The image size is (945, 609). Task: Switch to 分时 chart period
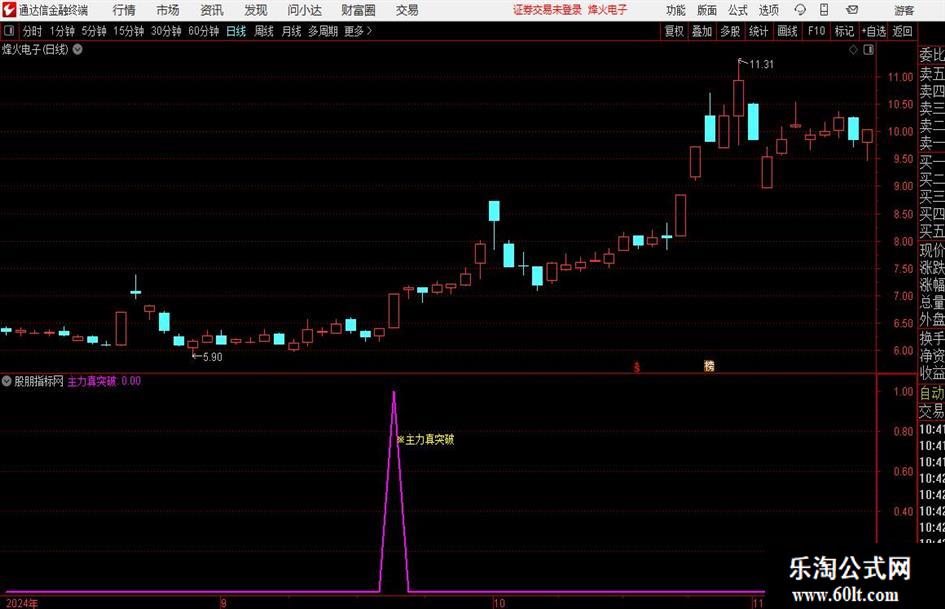pos(33,31)
